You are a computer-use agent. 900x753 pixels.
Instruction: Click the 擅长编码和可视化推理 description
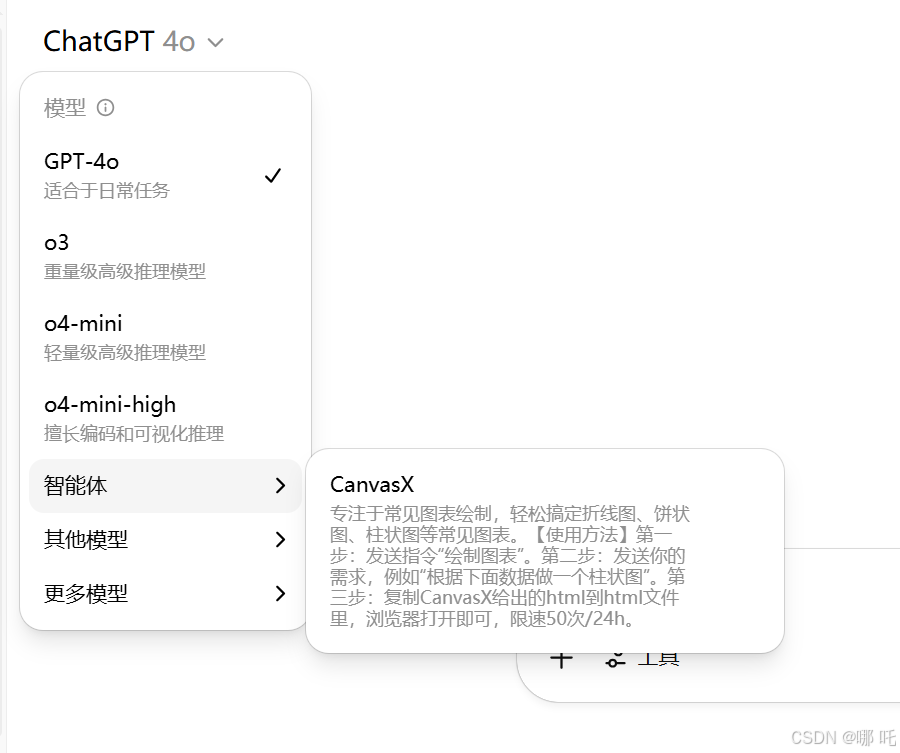point(134,433)
